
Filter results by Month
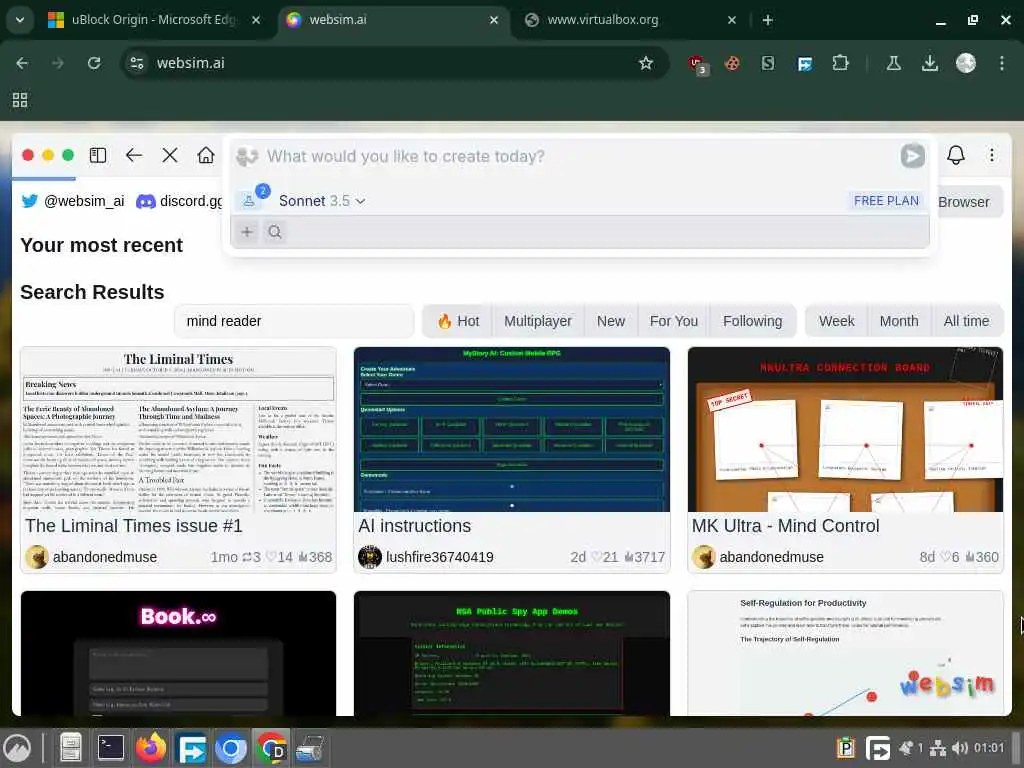899,321
